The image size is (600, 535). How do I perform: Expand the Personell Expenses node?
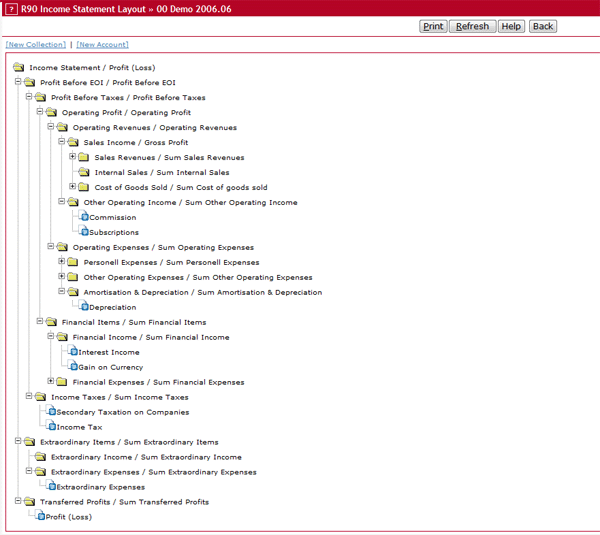pos(62,262)
